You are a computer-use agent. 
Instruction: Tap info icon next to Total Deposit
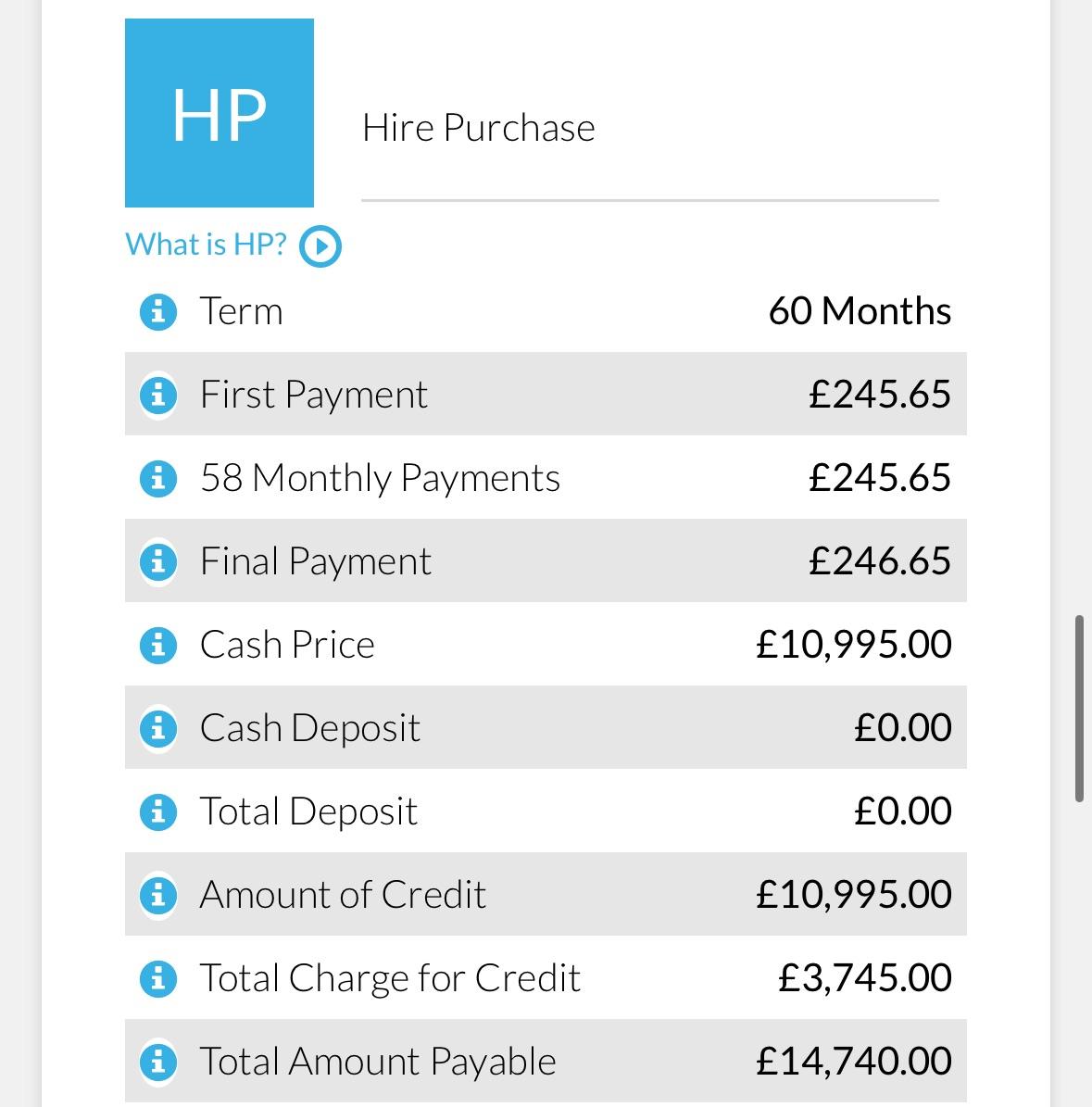[x=158, y=811]
